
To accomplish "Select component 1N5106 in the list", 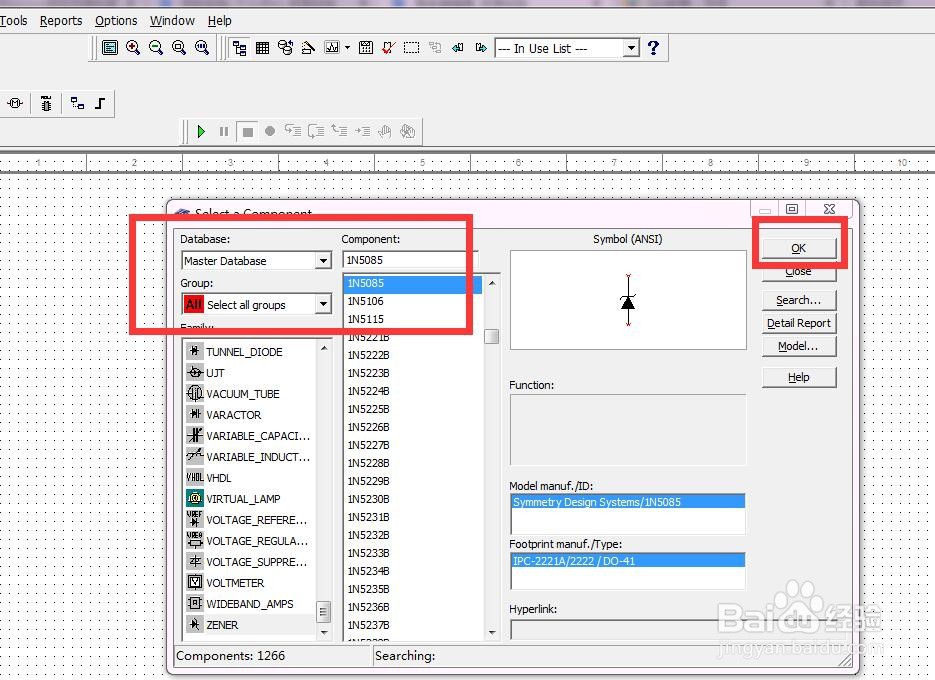I will point(413,301).
